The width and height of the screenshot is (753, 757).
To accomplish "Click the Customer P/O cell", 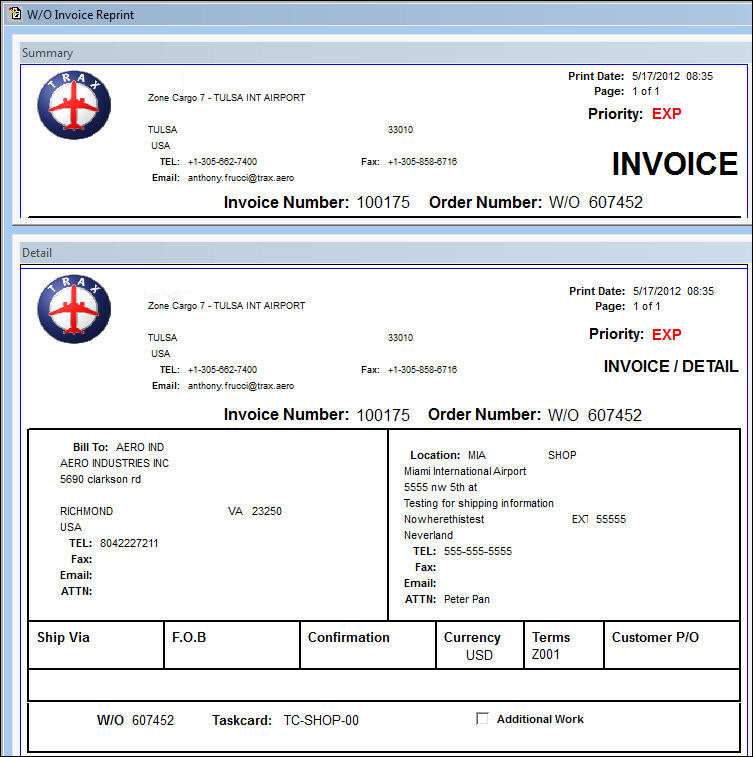I will tap(672, 645).
